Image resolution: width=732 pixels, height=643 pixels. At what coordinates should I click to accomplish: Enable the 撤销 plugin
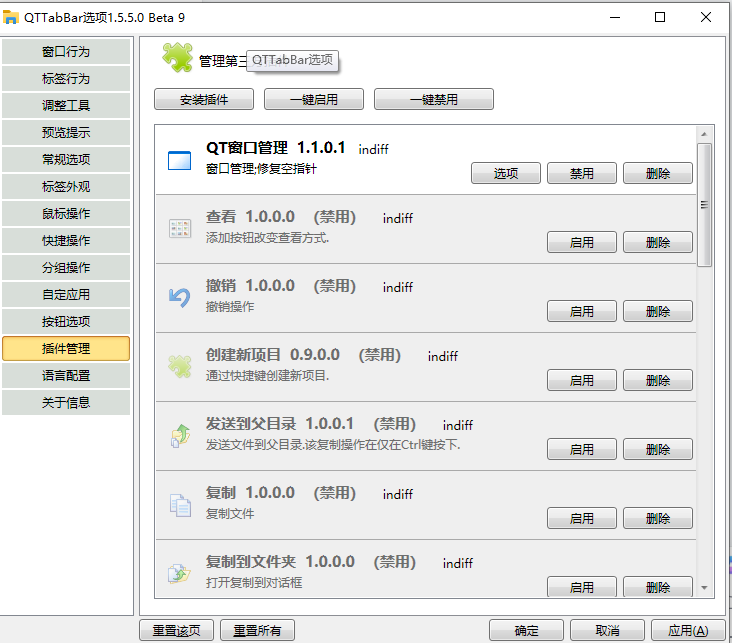[x=582, y=311]
